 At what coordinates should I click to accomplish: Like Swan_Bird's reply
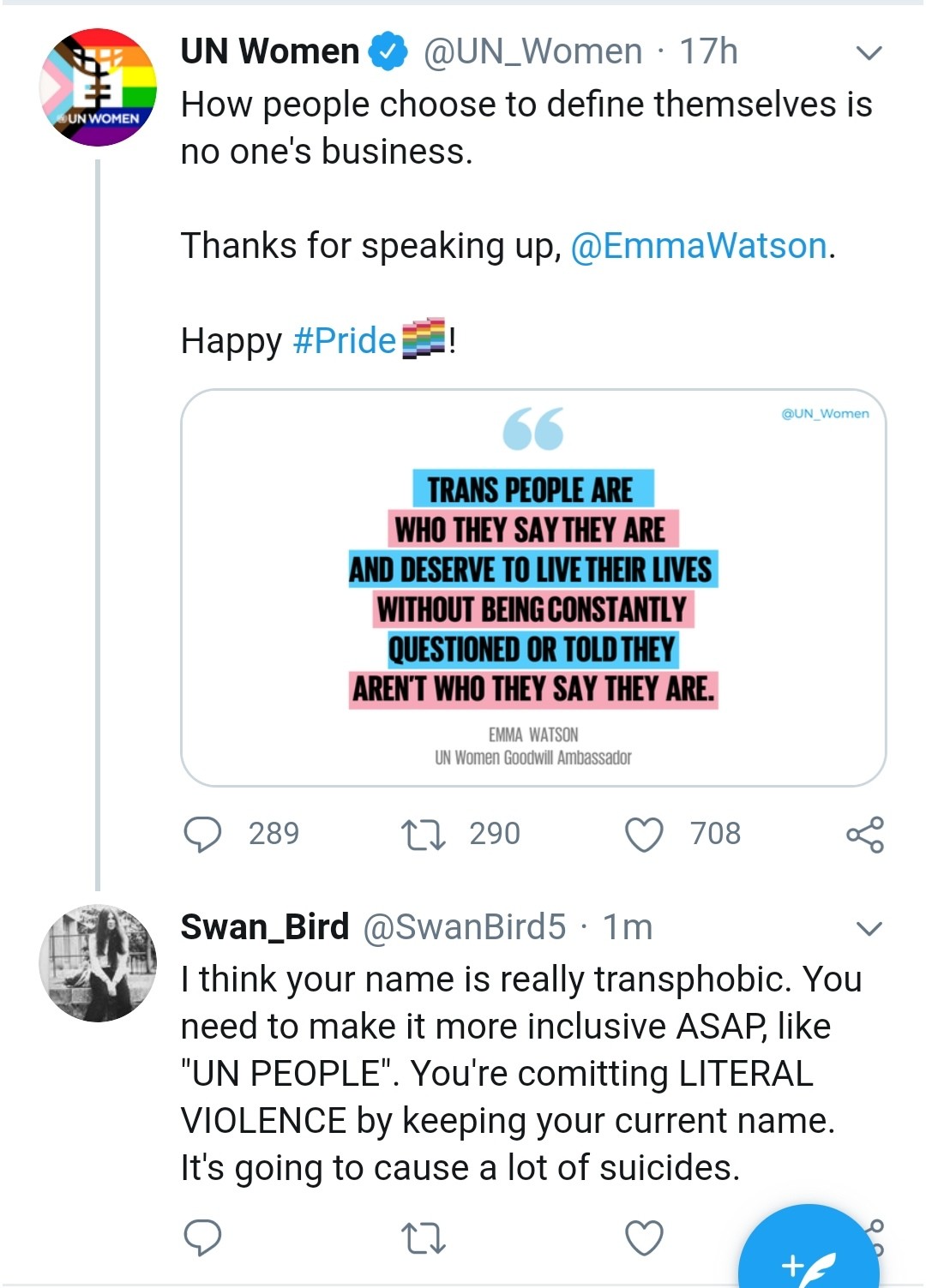644,1237
